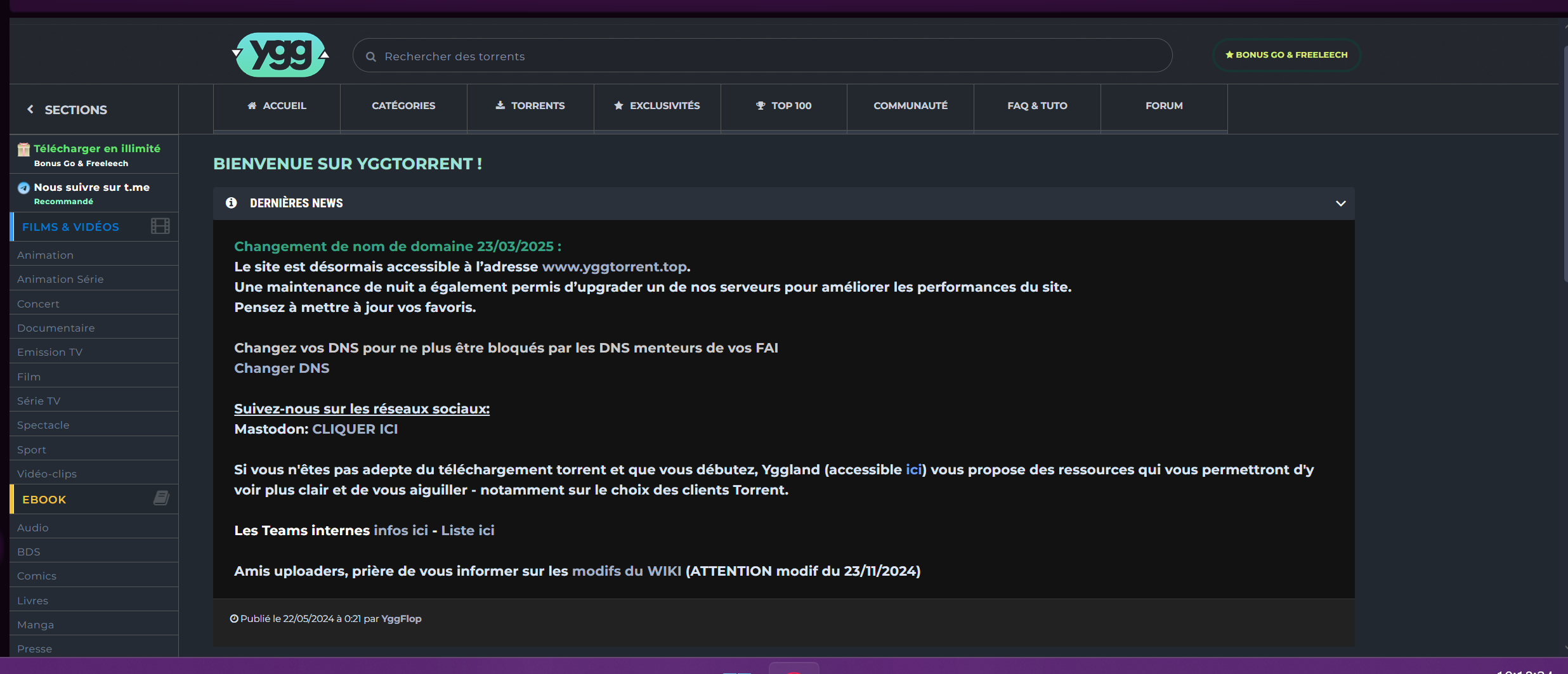Open the Top 100 menu

(783, 106)
